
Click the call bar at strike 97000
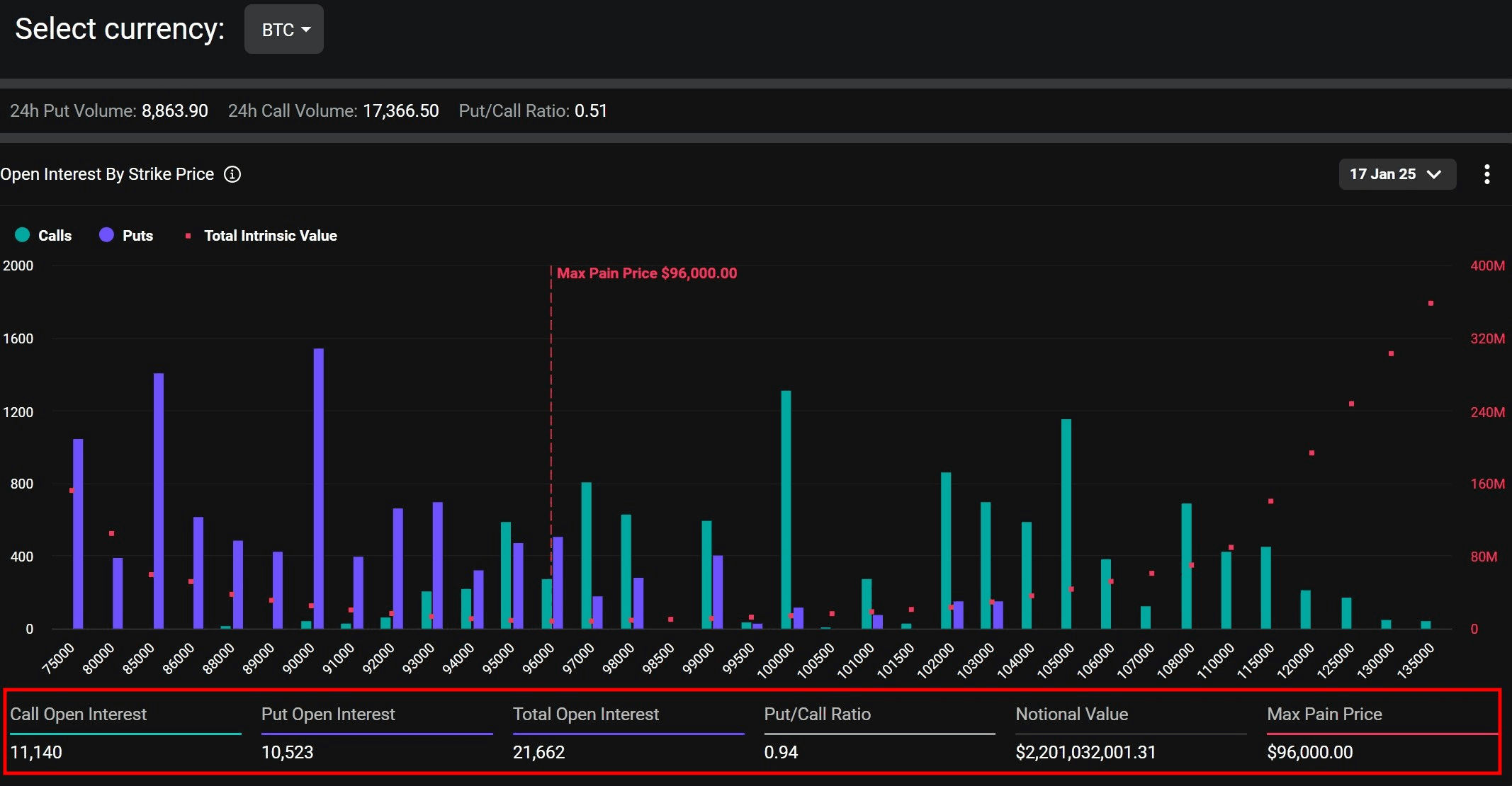point(586,556)
